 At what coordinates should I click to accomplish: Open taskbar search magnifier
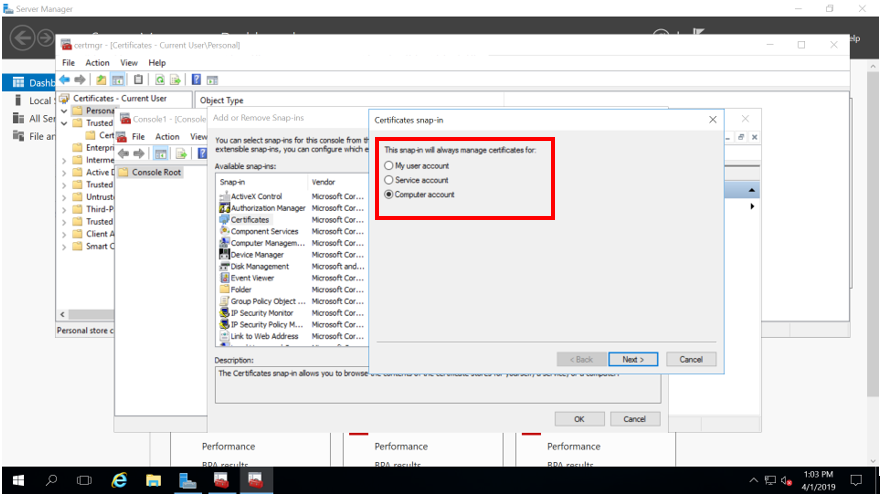click(x=52, y=480)
